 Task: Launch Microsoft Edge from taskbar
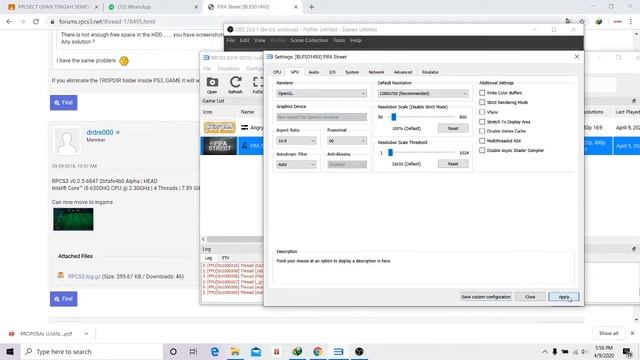coord(215,351)
